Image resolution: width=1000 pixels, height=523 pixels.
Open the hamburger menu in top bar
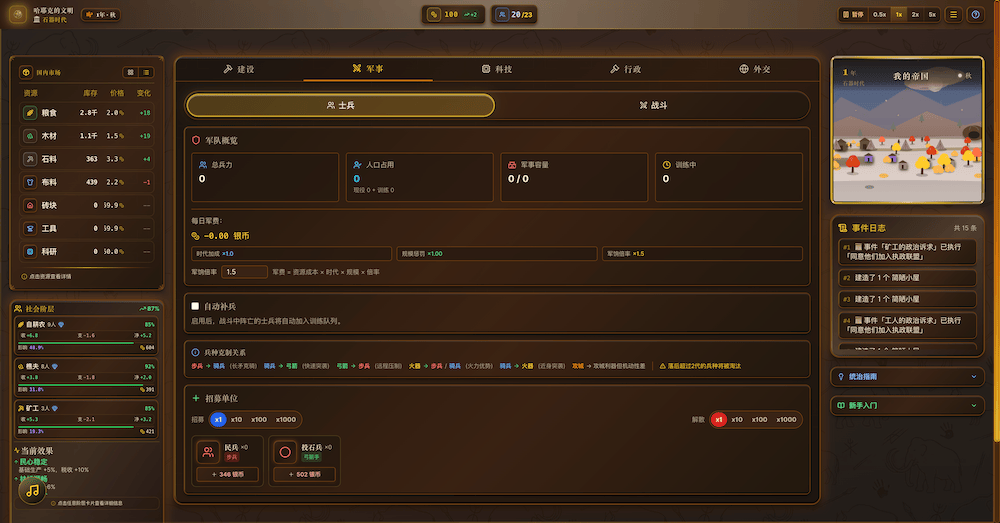[x=953, y=15]
